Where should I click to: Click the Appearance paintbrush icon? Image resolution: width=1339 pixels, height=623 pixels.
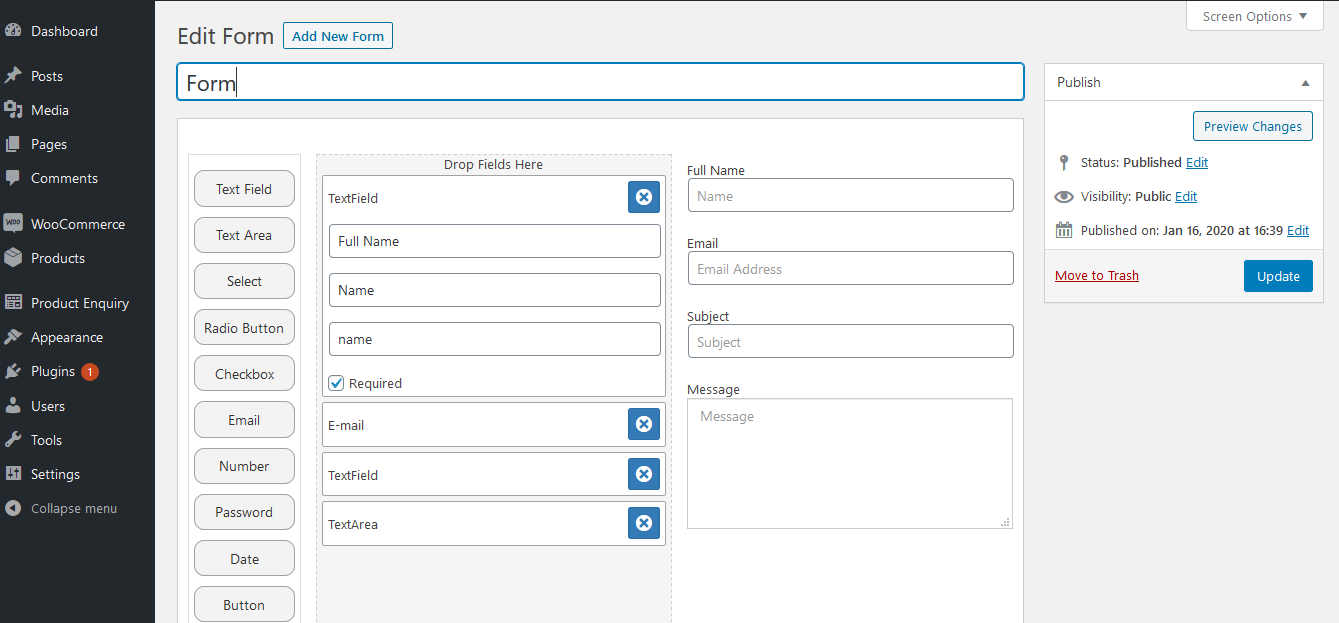[13, 337]
